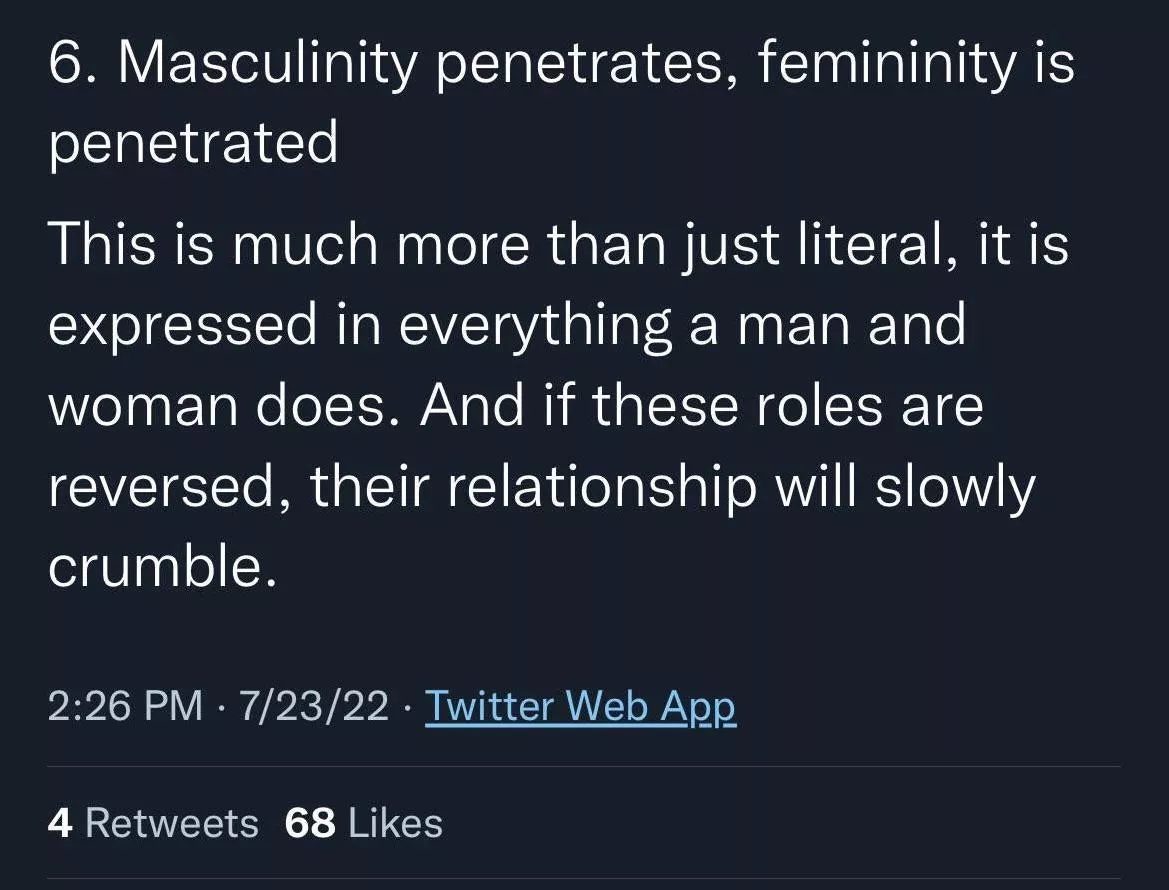Click the standalone word penetrated on line two
This screenshot has height=890, width=1169.
(193, 145)
